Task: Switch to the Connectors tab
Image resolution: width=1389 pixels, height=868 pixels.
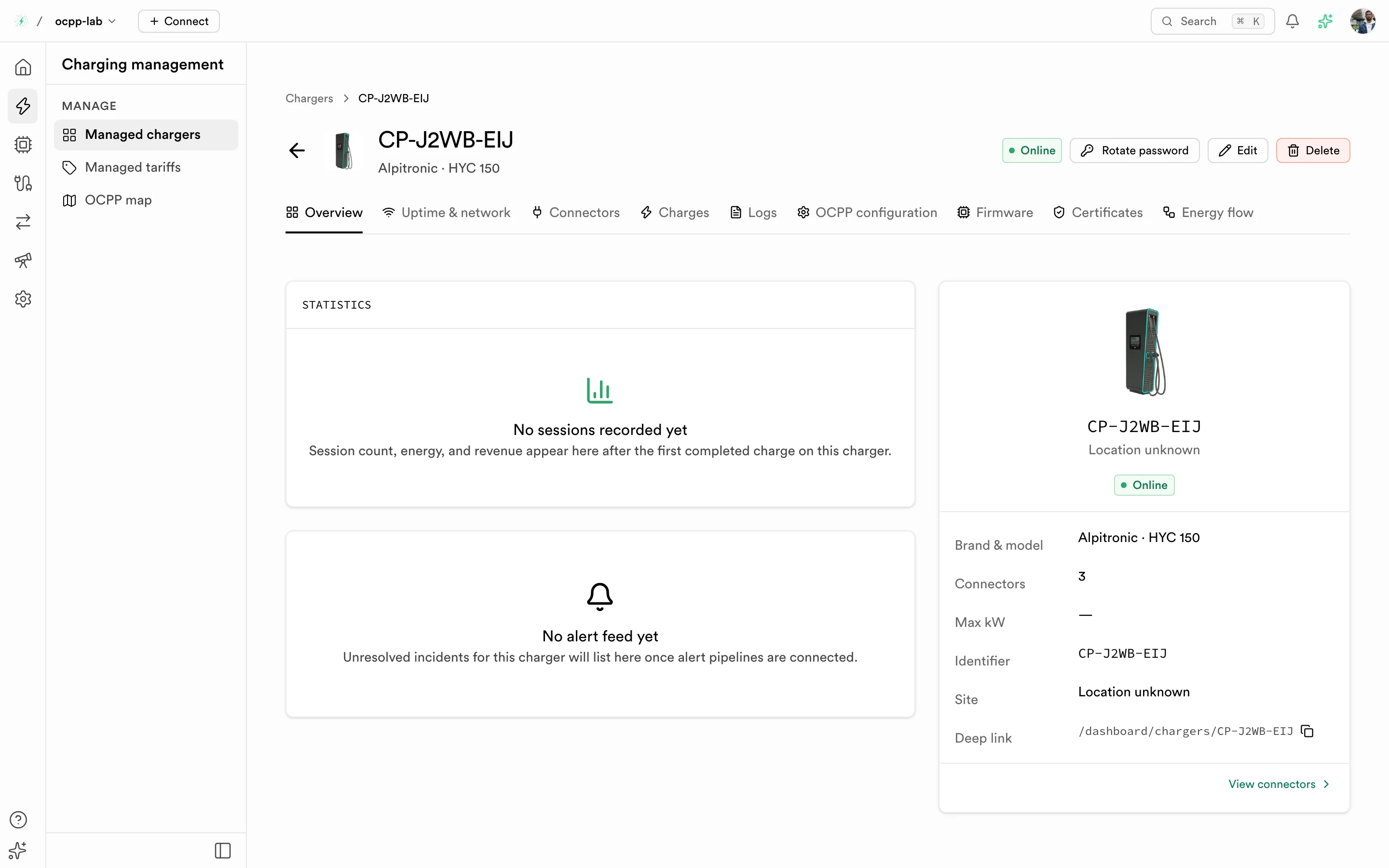Action: click(x=576, y=212)
